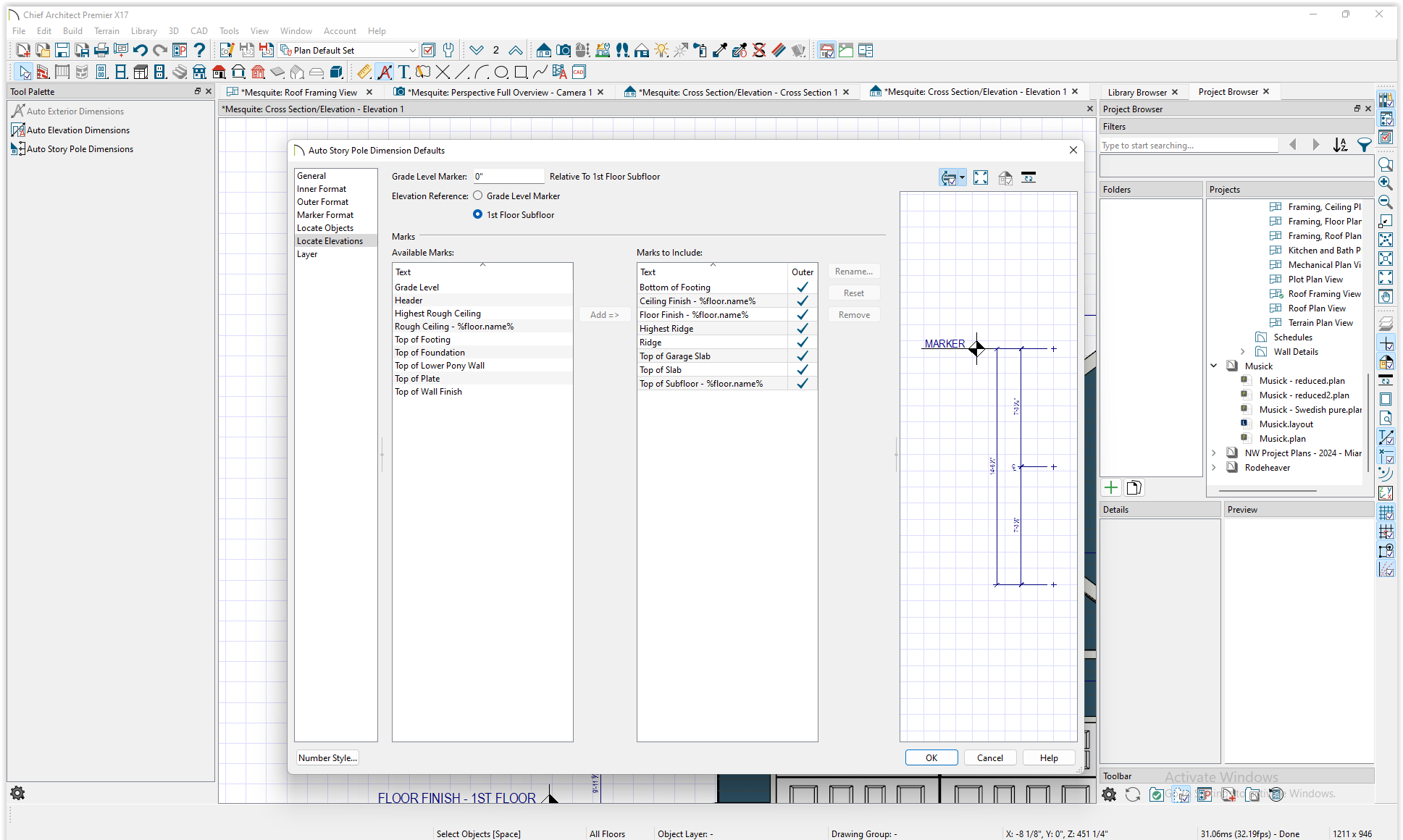Click the green plus add folder icon

1110,487
